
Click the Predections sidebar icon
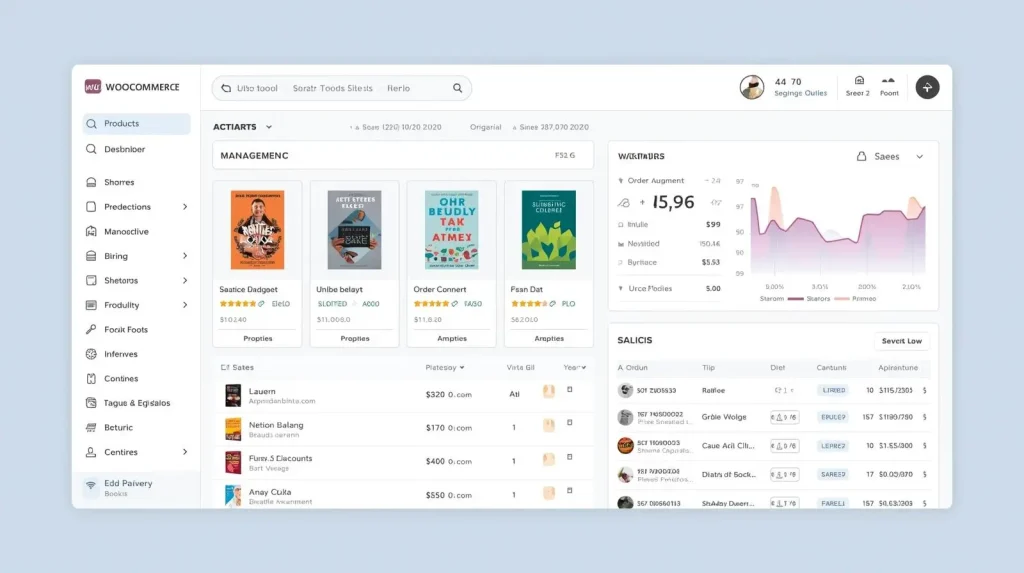point(91,206)
